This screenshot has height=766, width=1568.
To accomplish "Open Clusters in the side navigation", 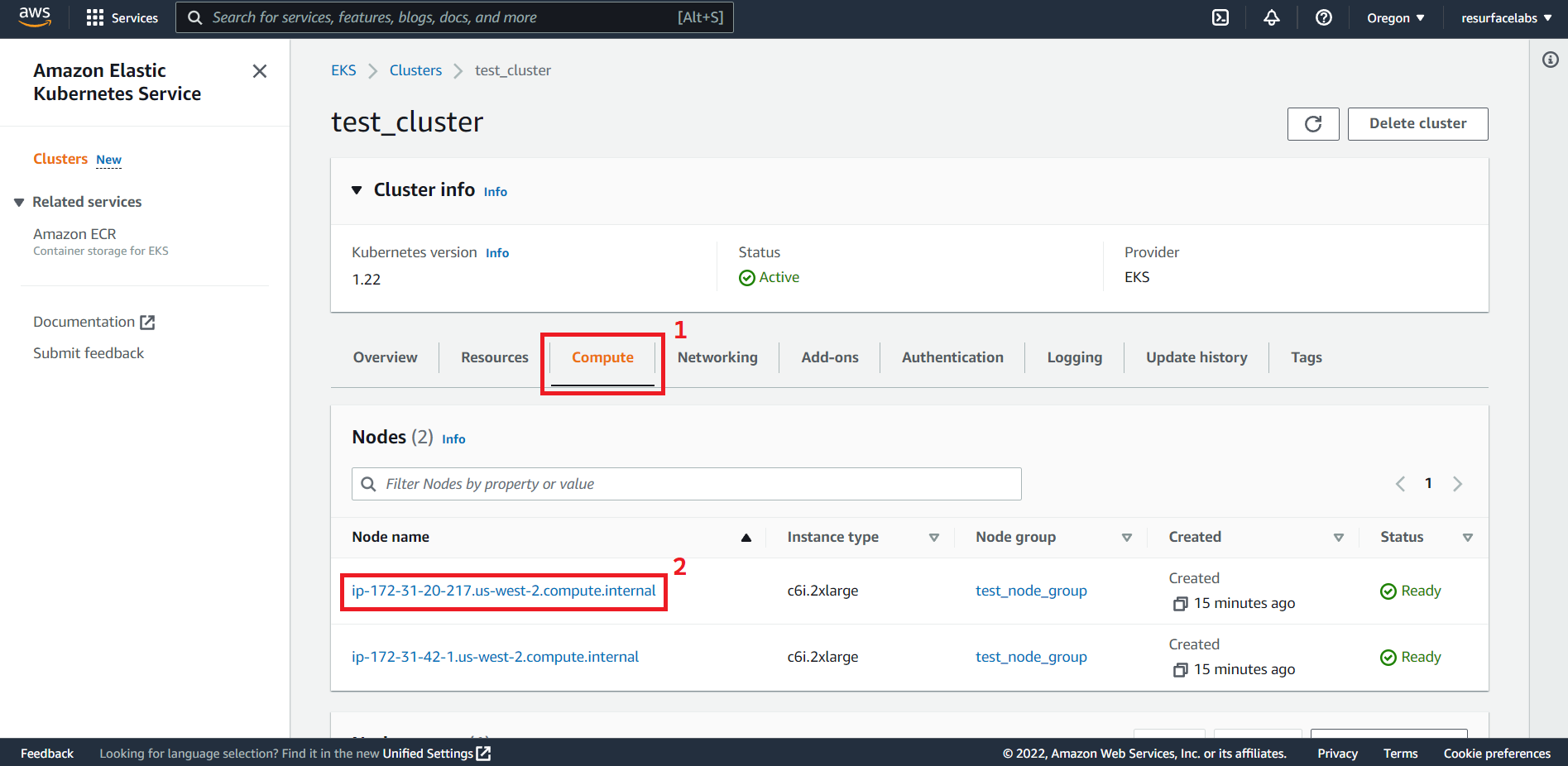I will (x=60, y=159).
